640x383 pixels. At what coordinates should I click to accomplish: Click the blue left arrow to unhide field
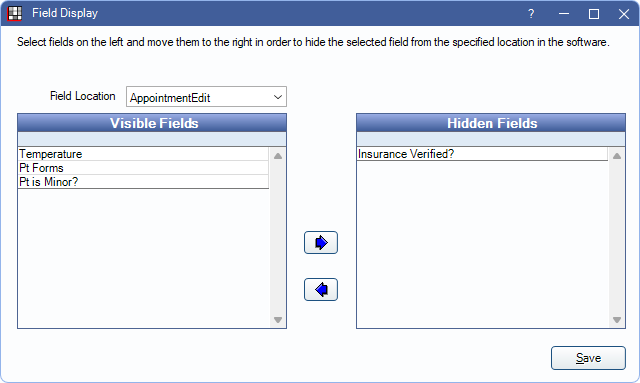(321, 289)
